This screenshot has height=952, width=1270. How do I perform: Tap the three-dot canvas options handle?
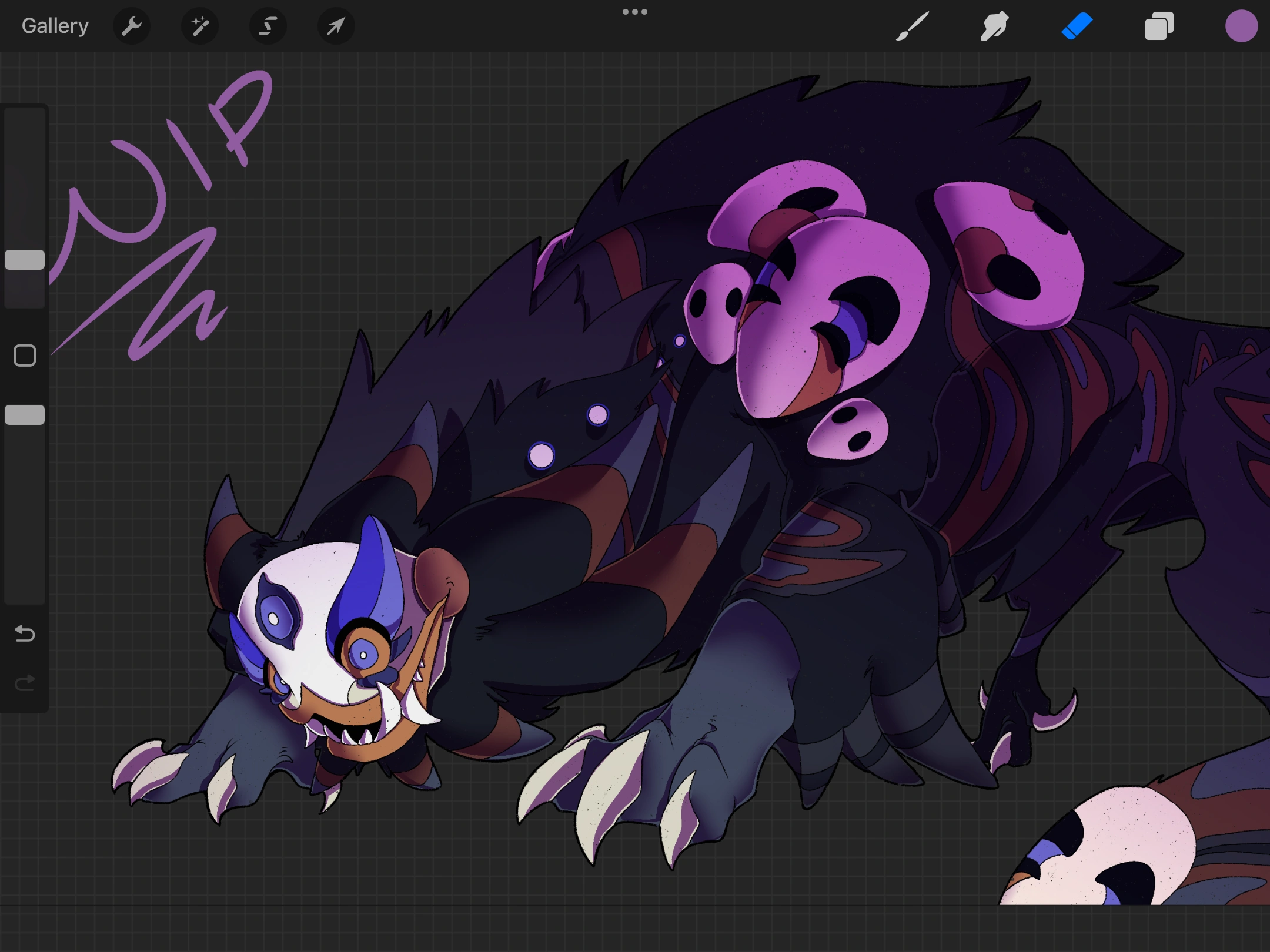click(x=634, y=11)
